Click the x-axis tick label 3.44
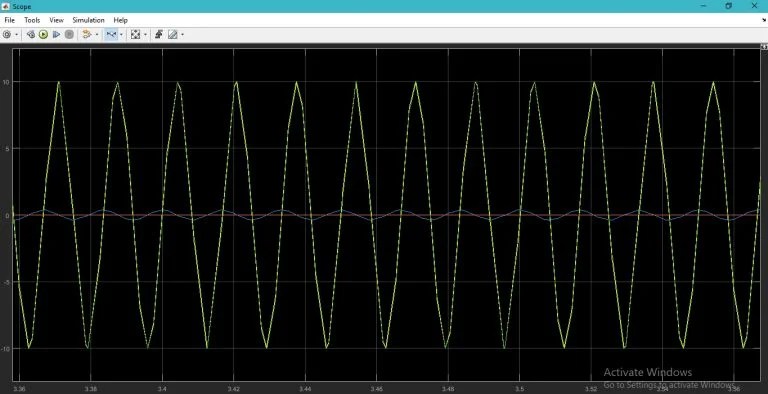 click(x=305, y=389)
